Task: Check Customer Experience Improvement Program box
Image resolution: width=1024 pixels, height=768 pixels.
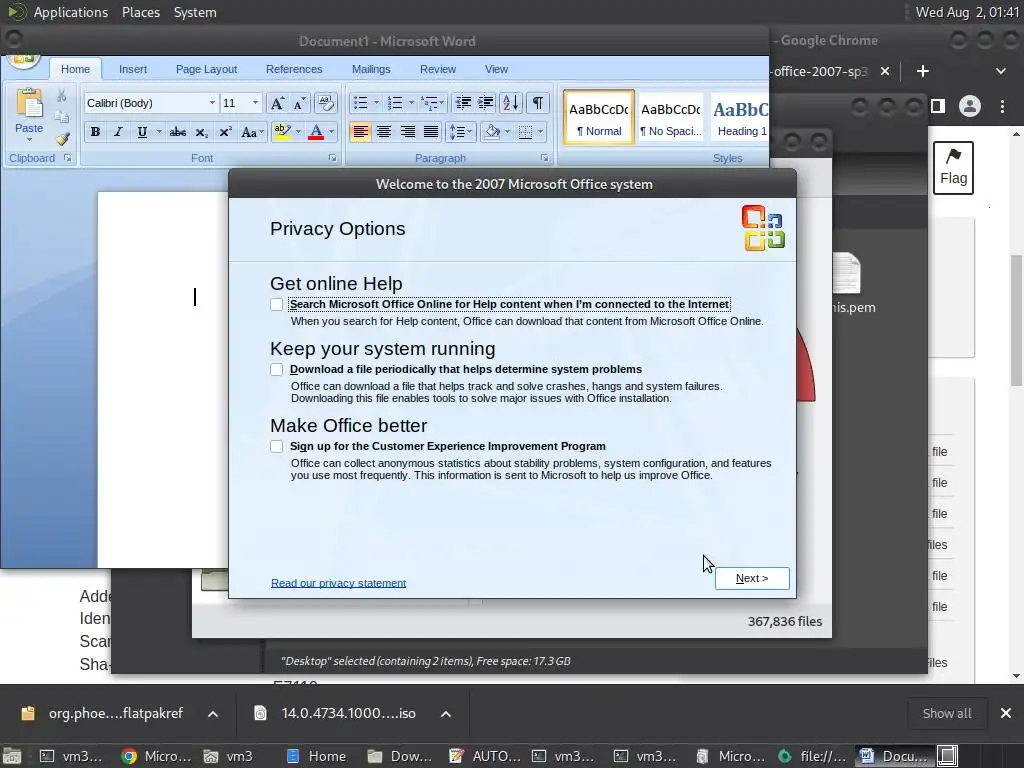Action: 277,447
